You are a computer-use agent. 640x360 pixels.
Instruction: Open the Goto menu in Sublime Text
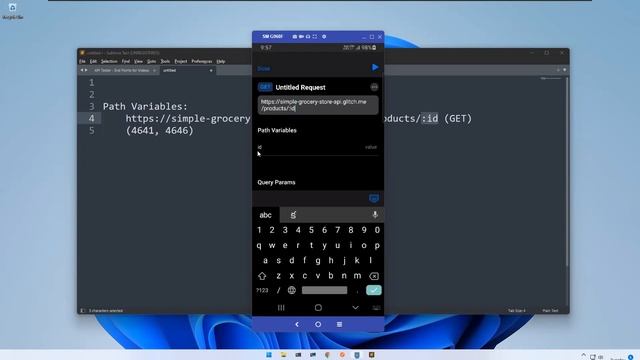click(x=151, y=61)
